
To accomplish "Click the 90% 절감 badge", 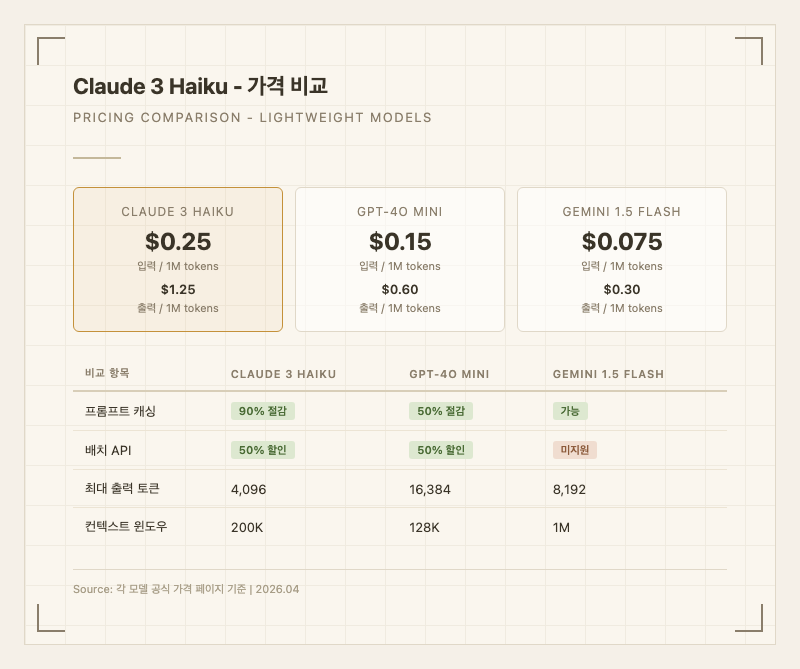I will pyautogui.click(x=263, y=411).
